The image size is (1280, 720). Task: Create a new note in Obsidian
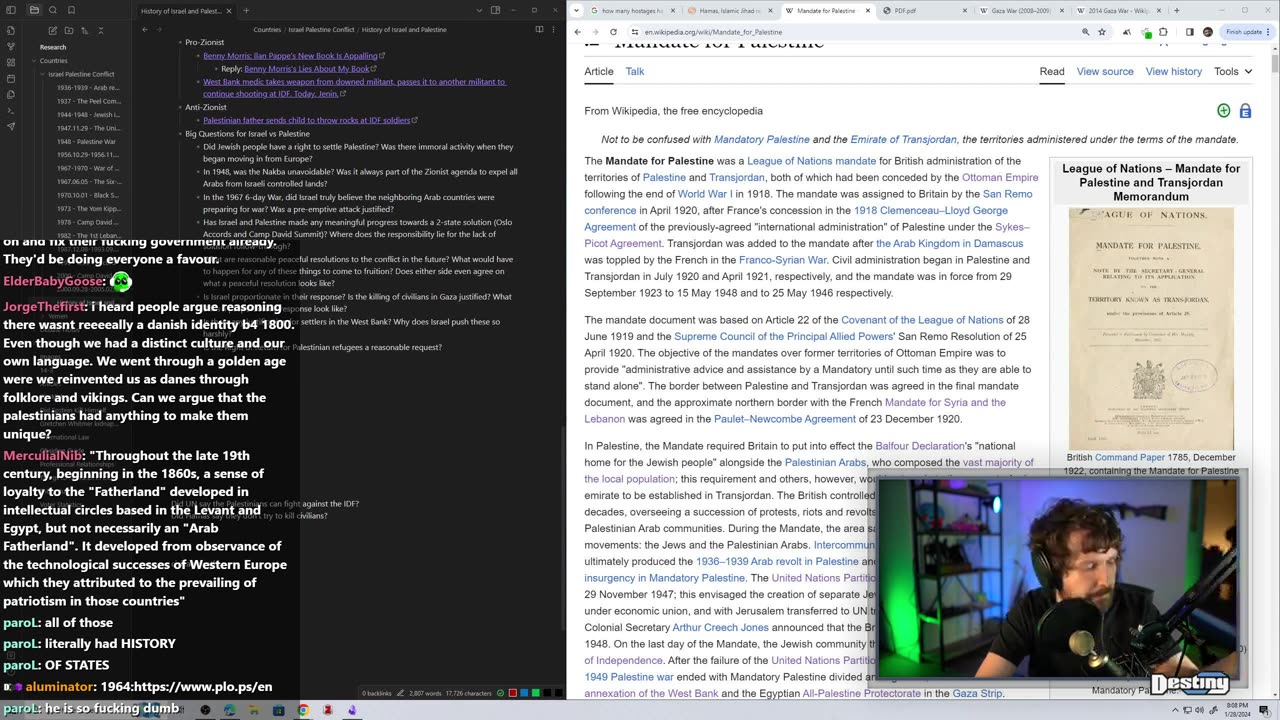point(53,30)
